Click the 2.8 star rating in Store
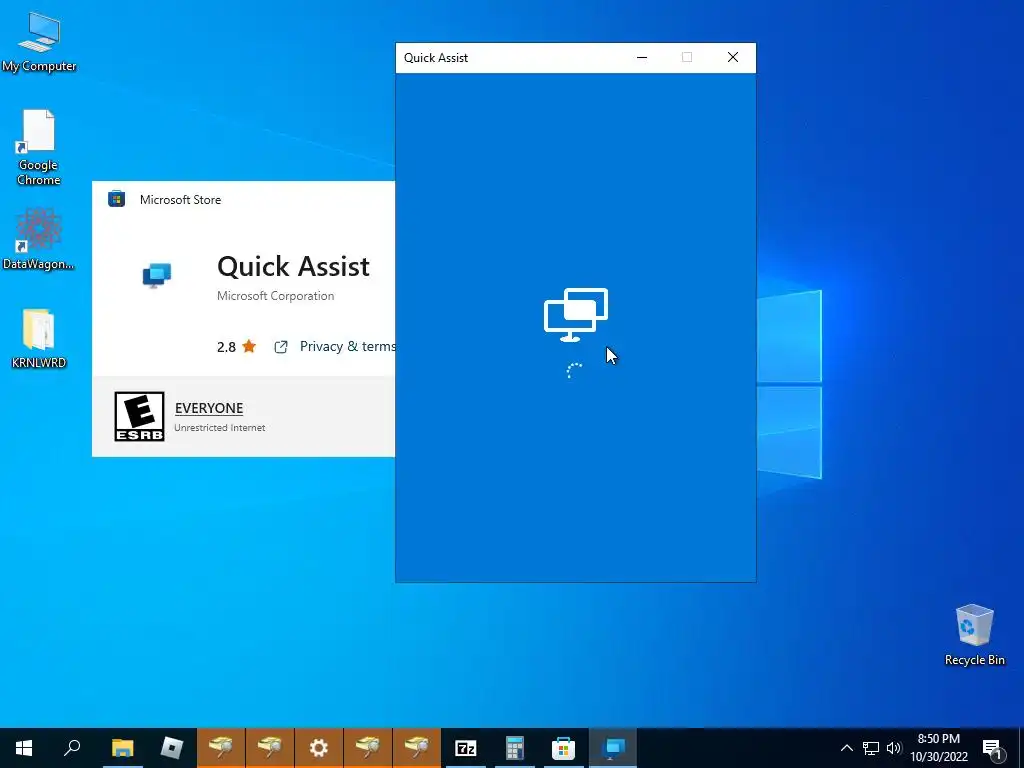 (236, 347)
